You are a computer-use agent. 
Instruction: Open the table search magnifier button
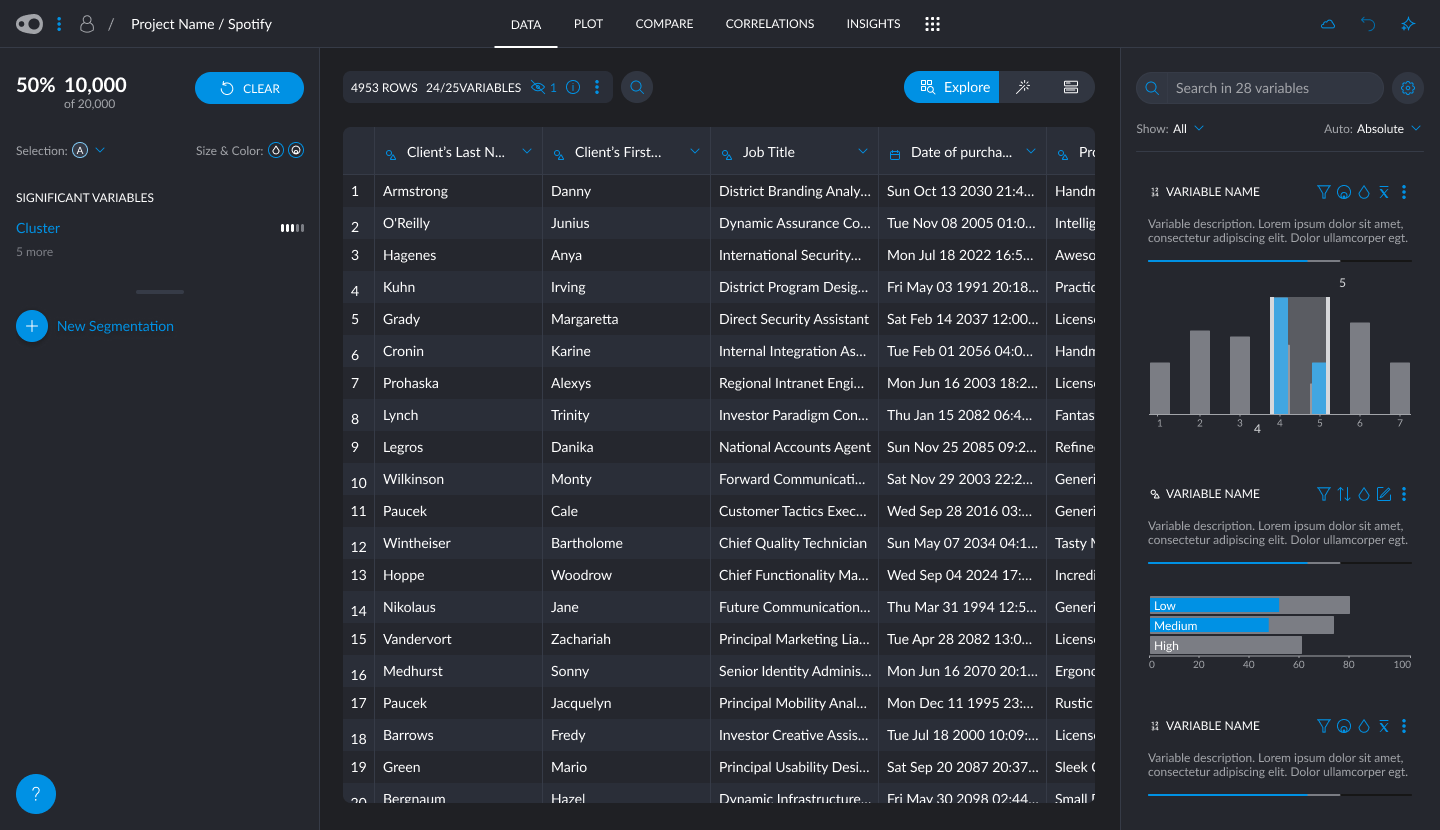click(636, 88)
